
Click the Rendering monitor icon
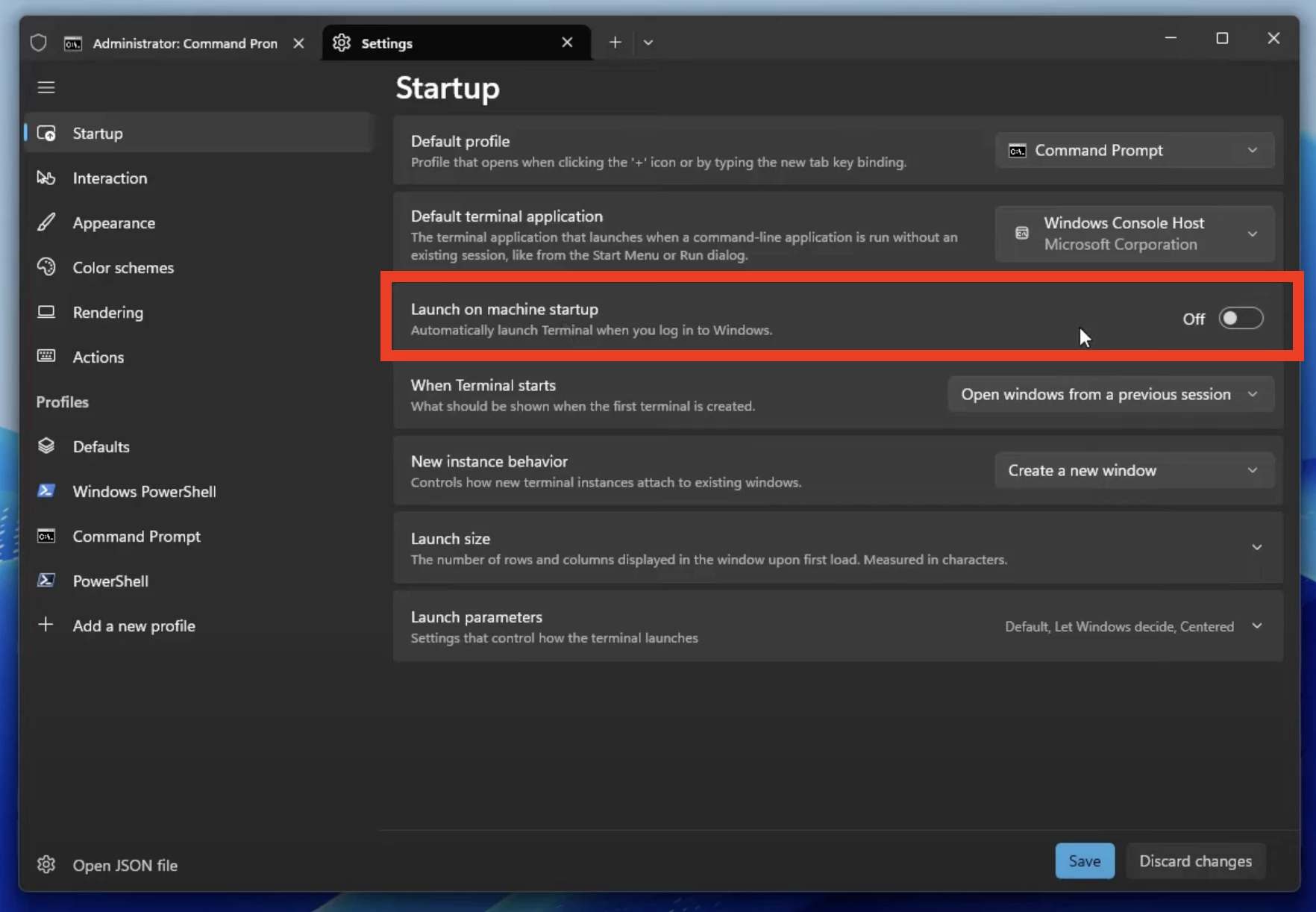point(46,312)
